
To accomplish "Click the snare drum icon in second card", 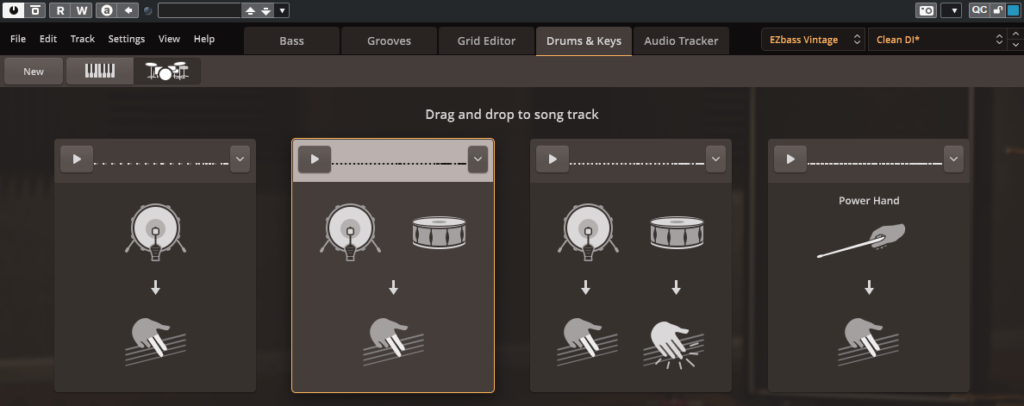I will coord(439,233).
